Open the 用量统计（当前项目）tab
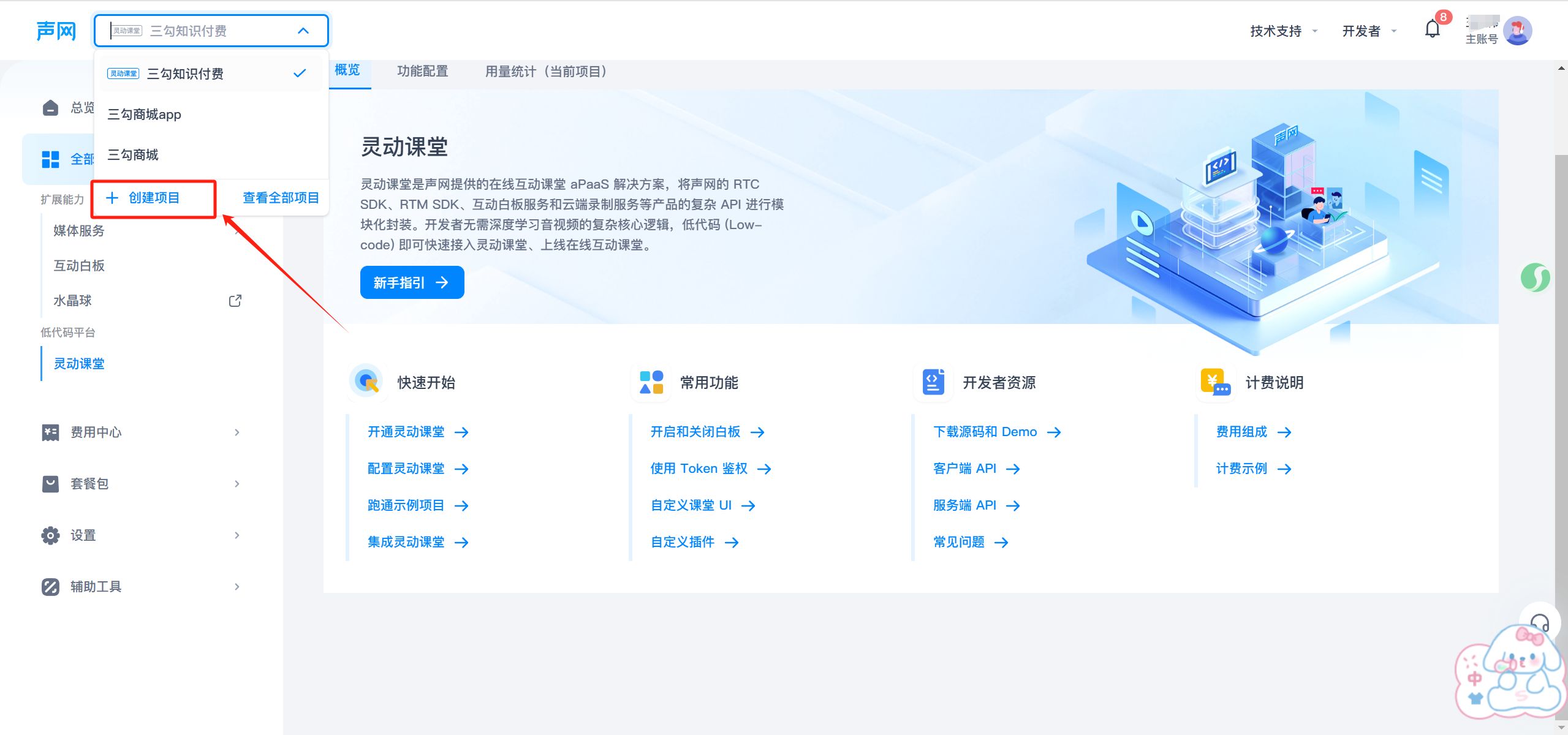The width and height of the screenshot is (1568, 735). [x=545, y=71]
